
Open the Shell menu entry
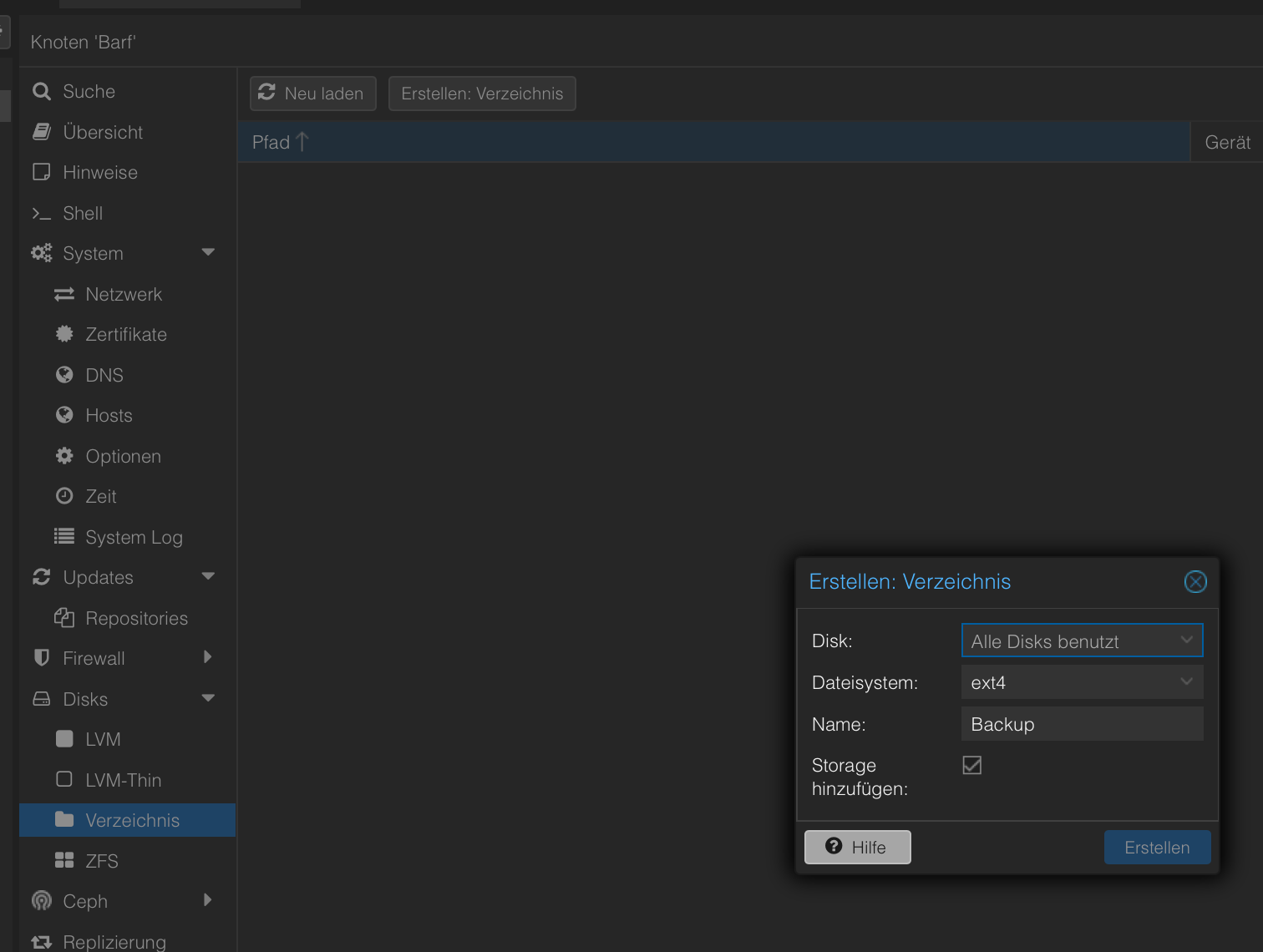tap(127, 213)
